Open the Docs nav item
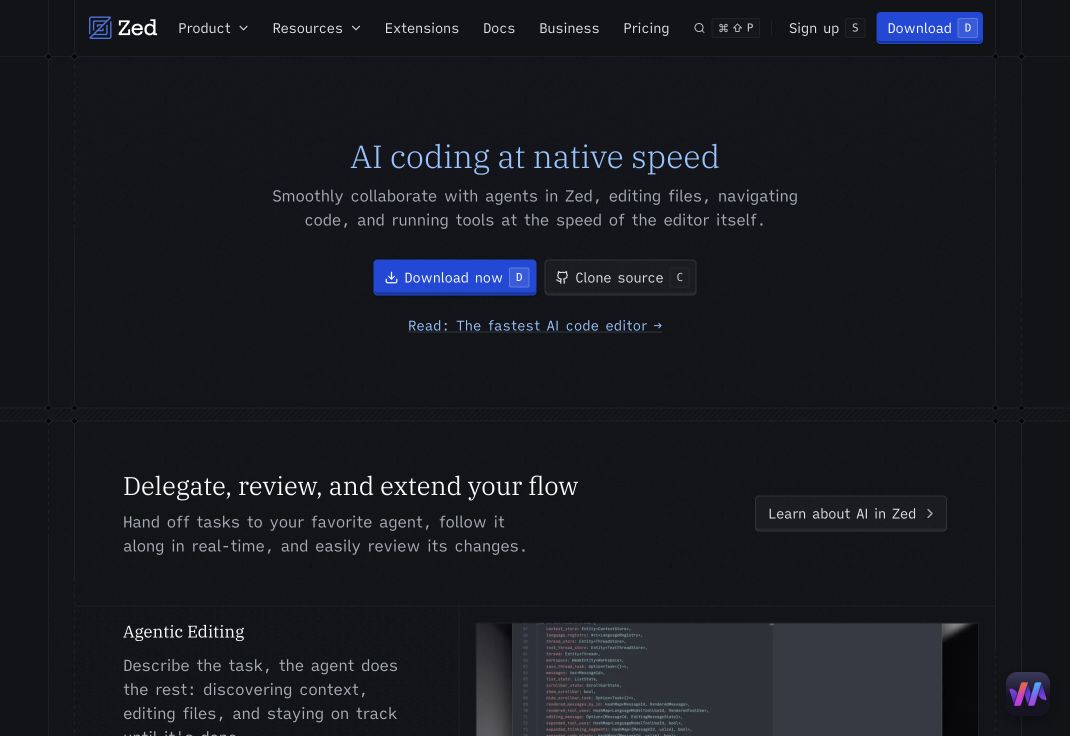This screenshot has height=736, width=1070. tap(499, 28)
